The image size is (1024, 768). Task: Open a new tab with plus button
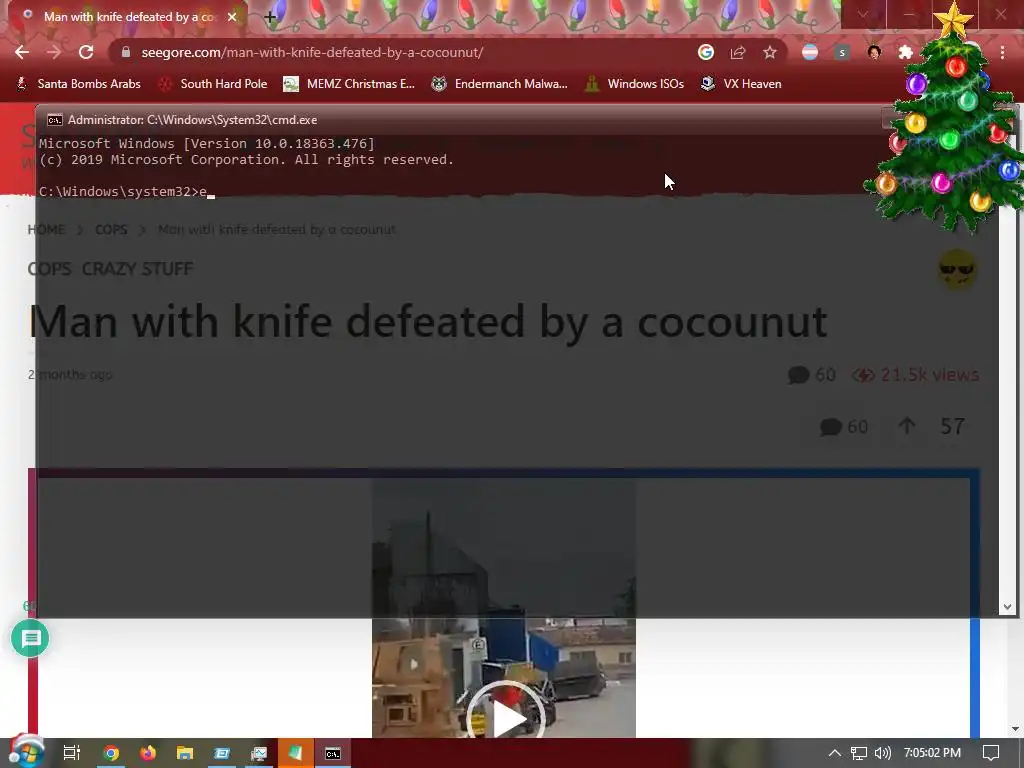(270, 18)
